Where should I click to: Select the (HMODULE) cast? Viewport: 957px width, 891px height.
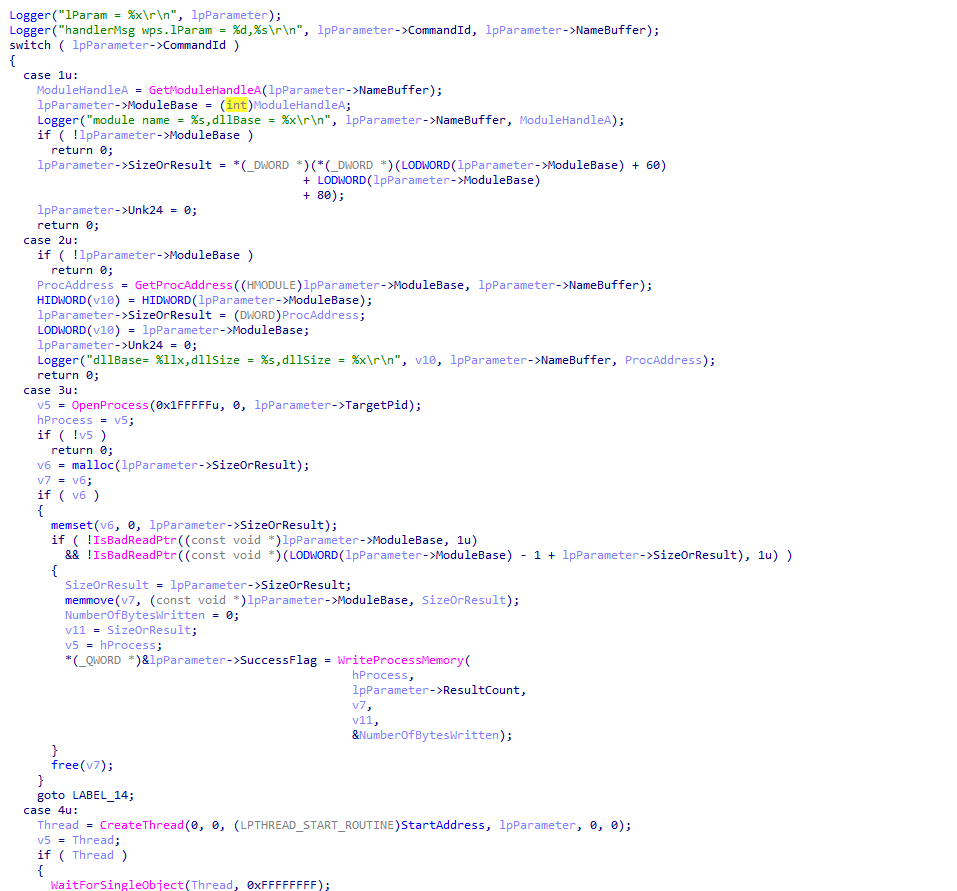pyautogui.click(x=272, y=286)
